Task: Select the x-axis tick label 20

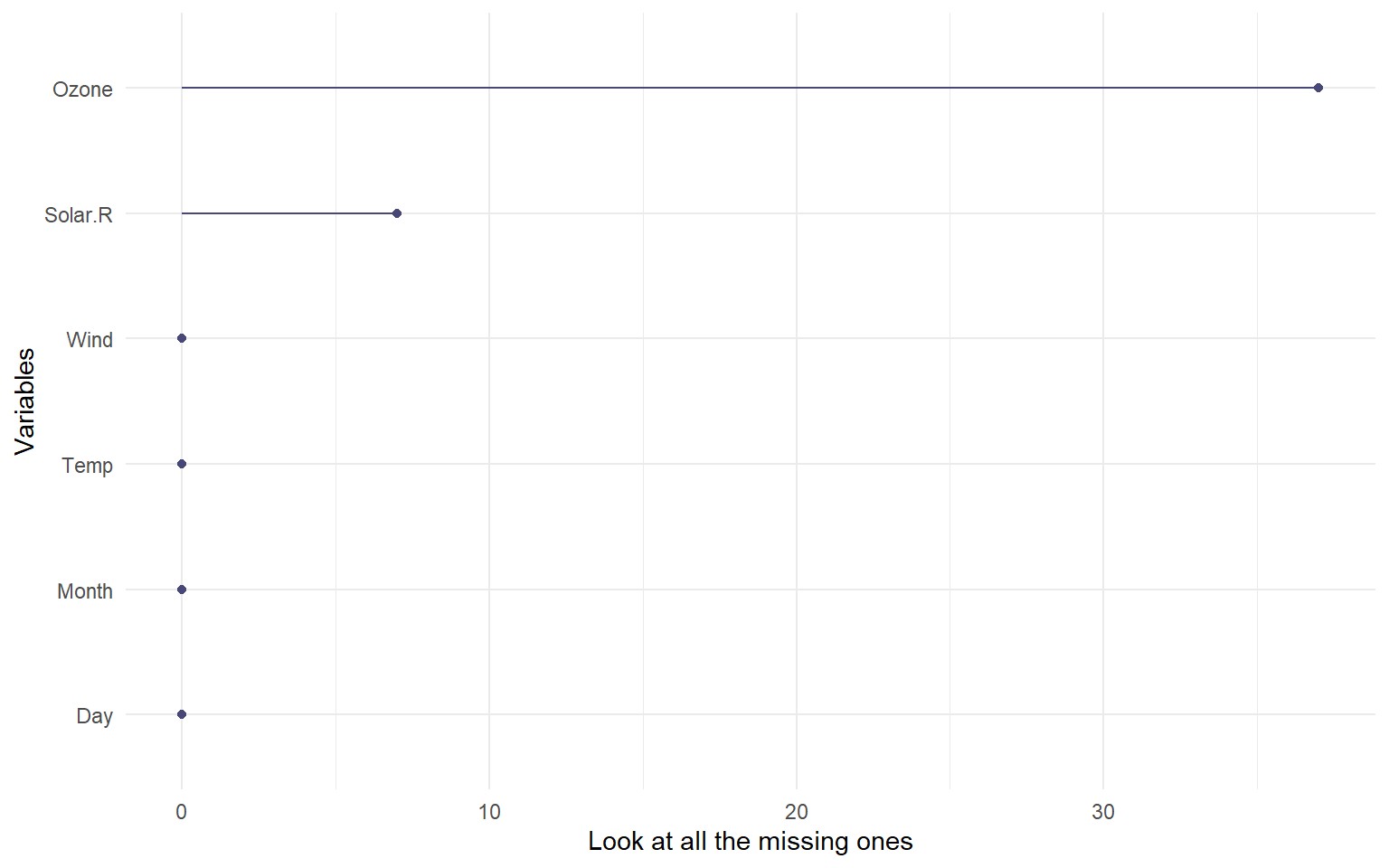Action: [797, 812]
